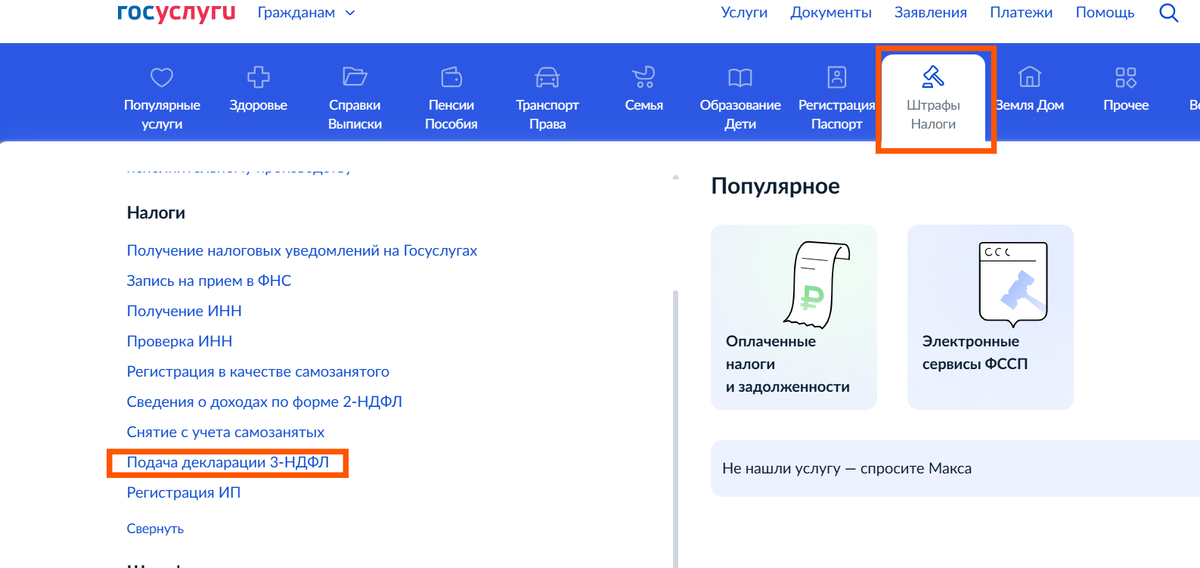Open Сведения о доходах по форме 2-НДФЛ
Viewport: 1200px width, 568px height.
(x=265, y=401)
